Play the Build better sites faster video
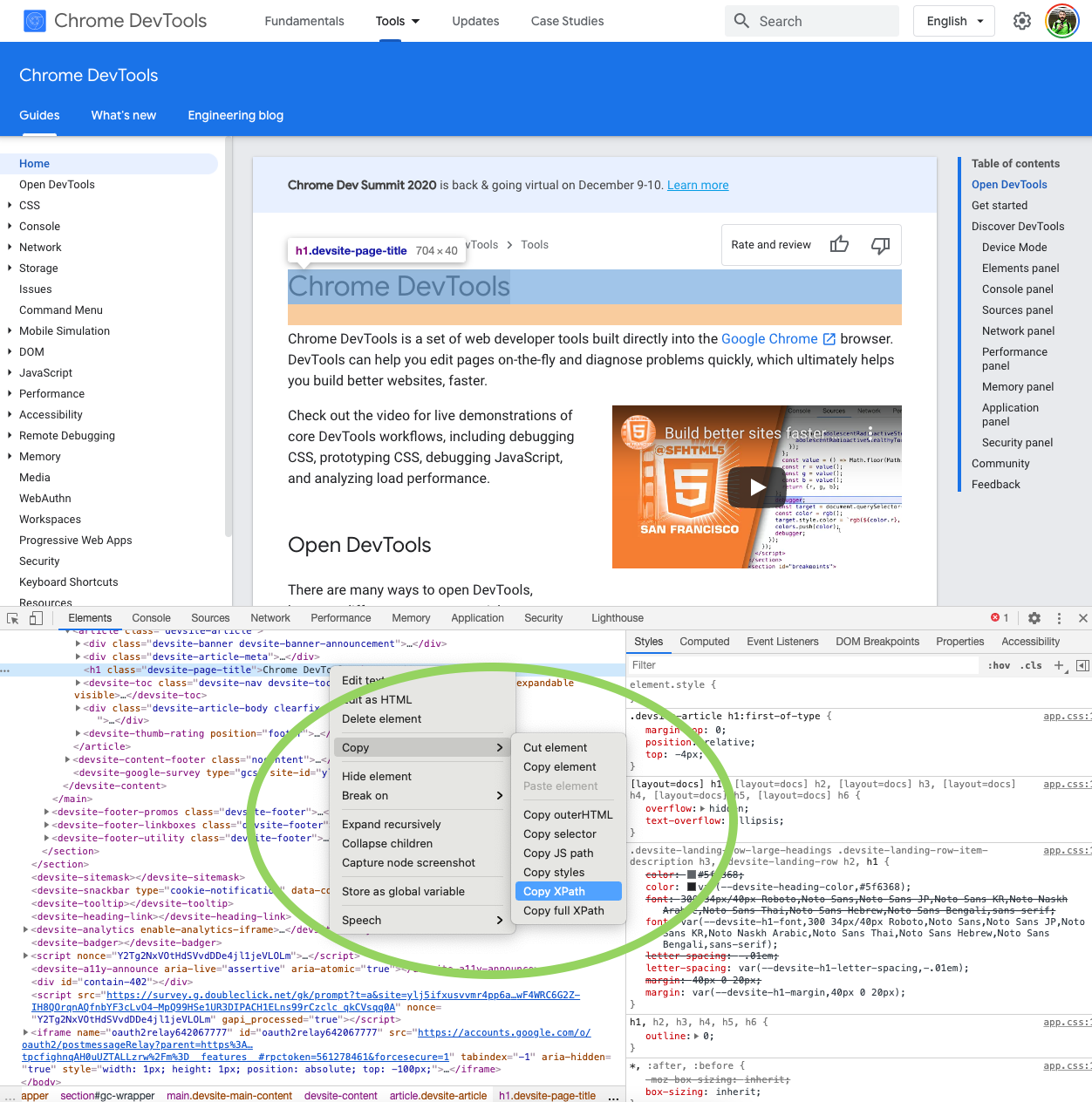 [757, 487]
